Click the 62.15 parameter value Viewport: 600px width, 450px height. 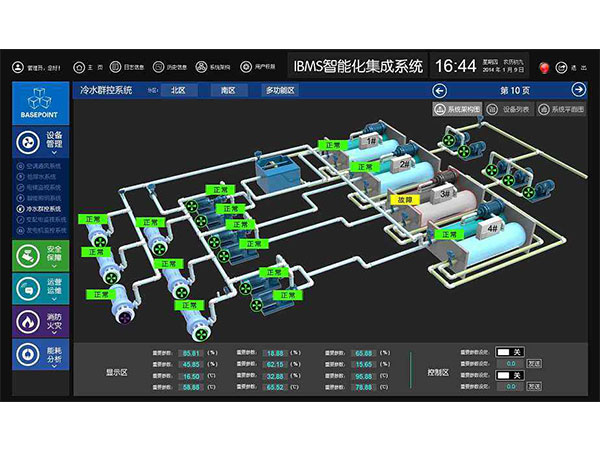(275, 365)
